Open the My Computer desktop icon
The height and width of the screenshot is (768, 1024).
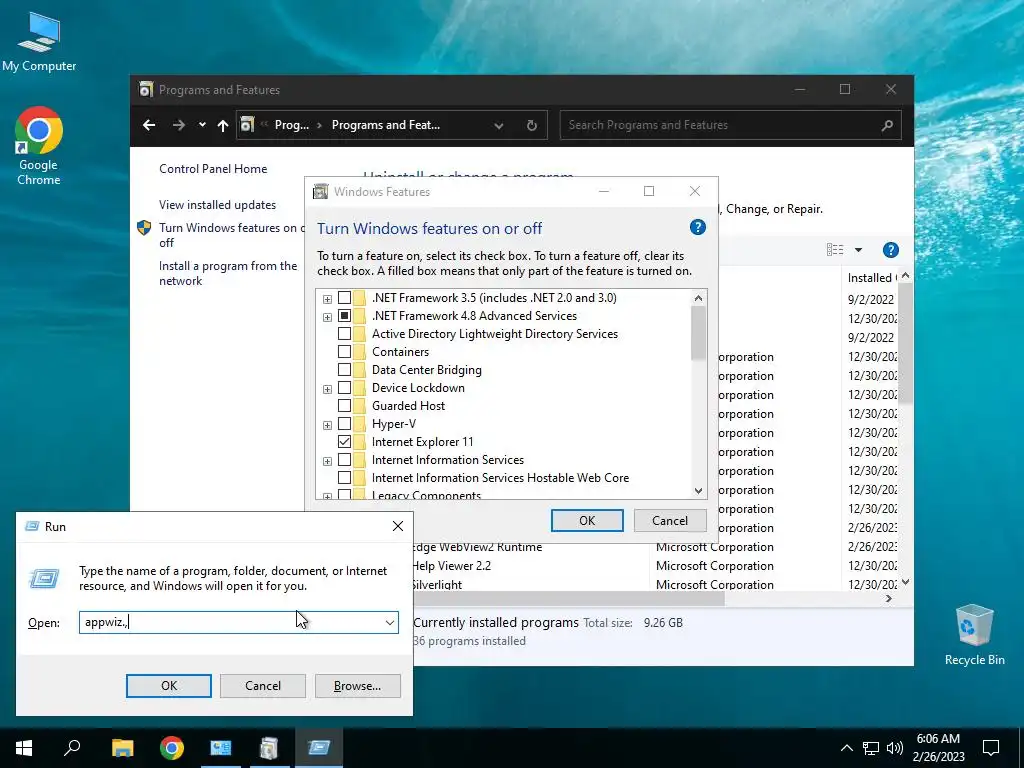click(x=39, y=42)
